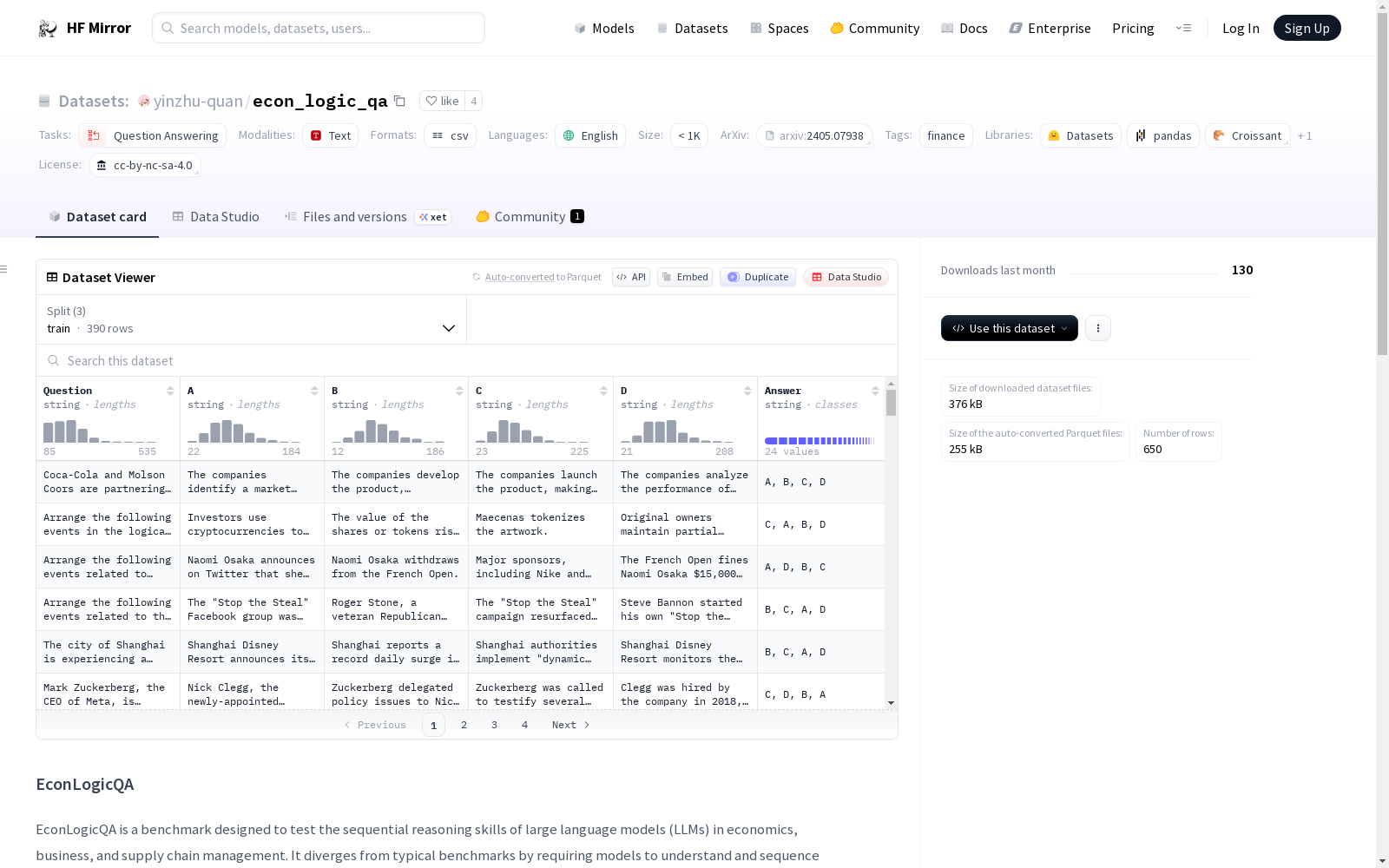Click the left sidebar table-of-contents icon
The height and width of the screenshot is (868, 1389).
[x=3, y=269]
